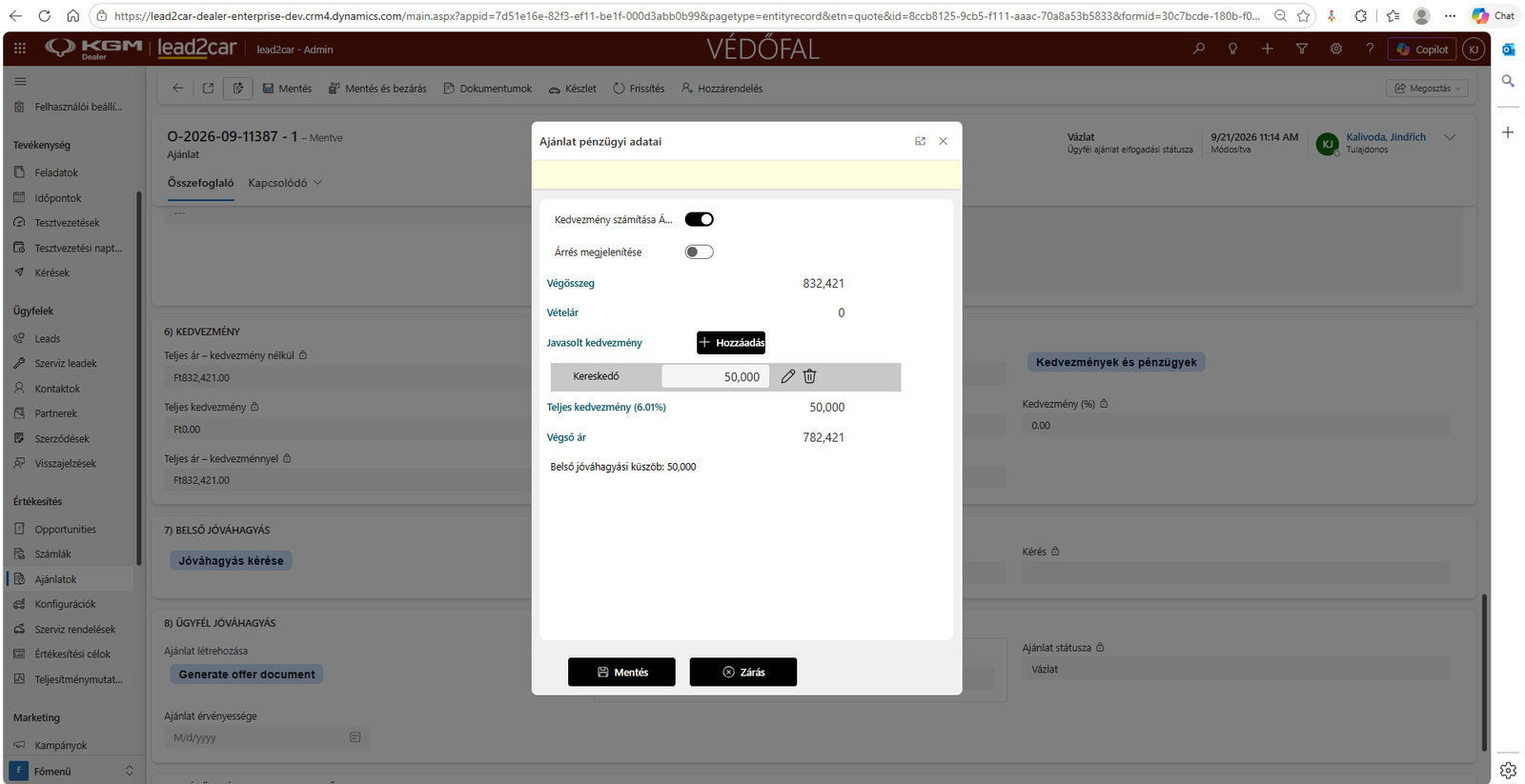Open the Copilot pane

(x=1422, y=49)
